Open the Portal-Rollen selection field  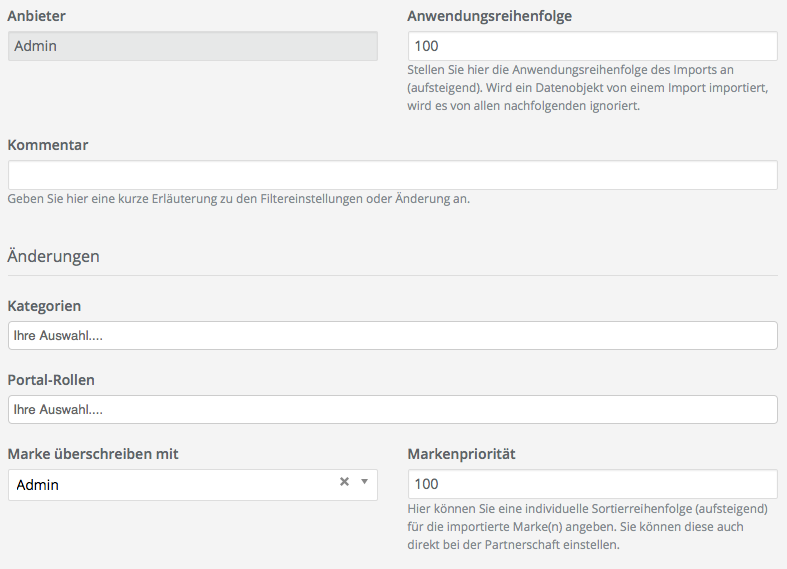click(392, 409)
